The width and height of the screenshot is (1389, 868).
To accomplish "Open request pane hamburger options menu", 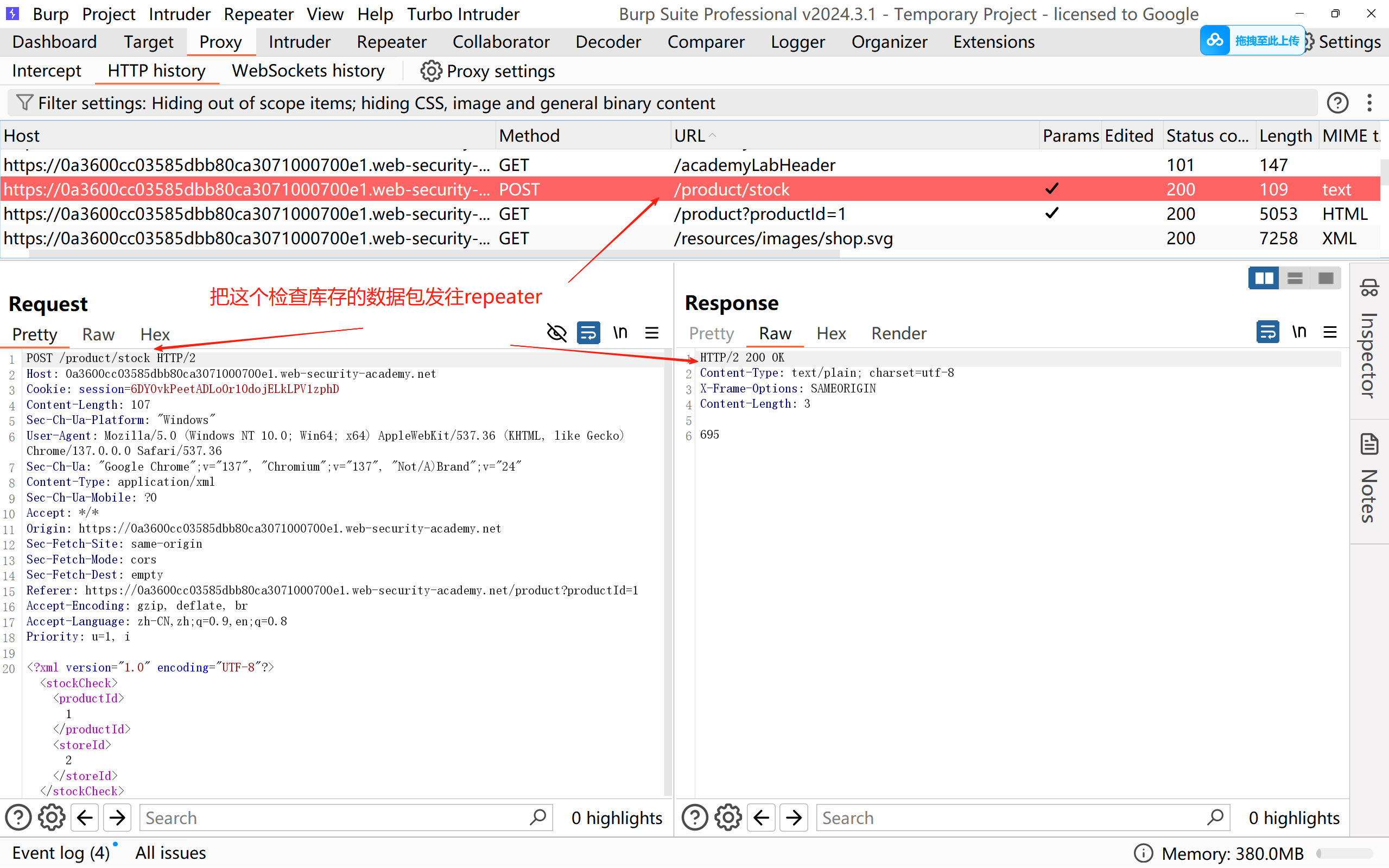I will (651, 333).
